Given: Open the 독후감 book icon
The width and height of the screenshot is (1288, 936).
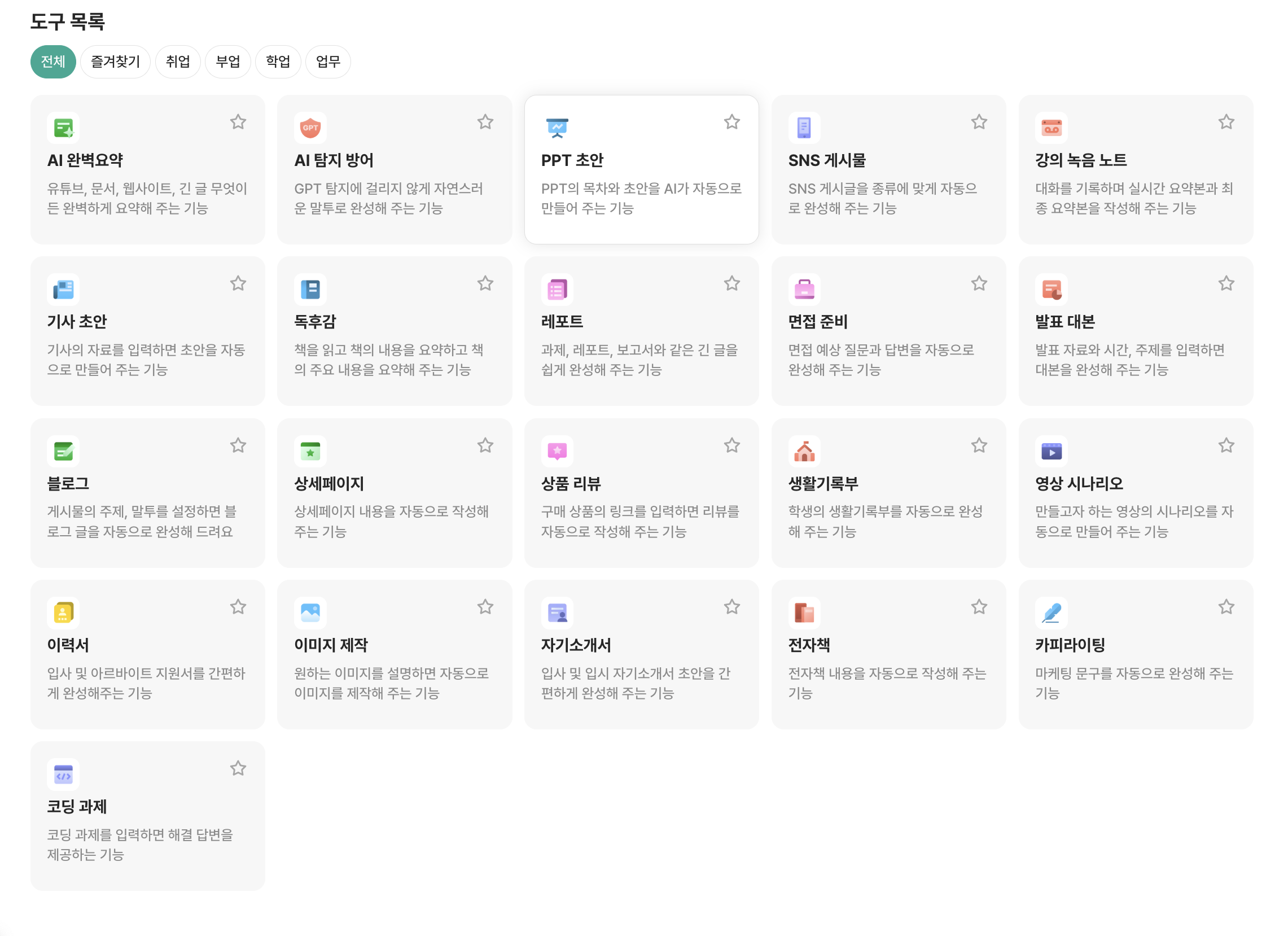Looking at the screenshot, I should pyautogui.click(x=311, y=290).
